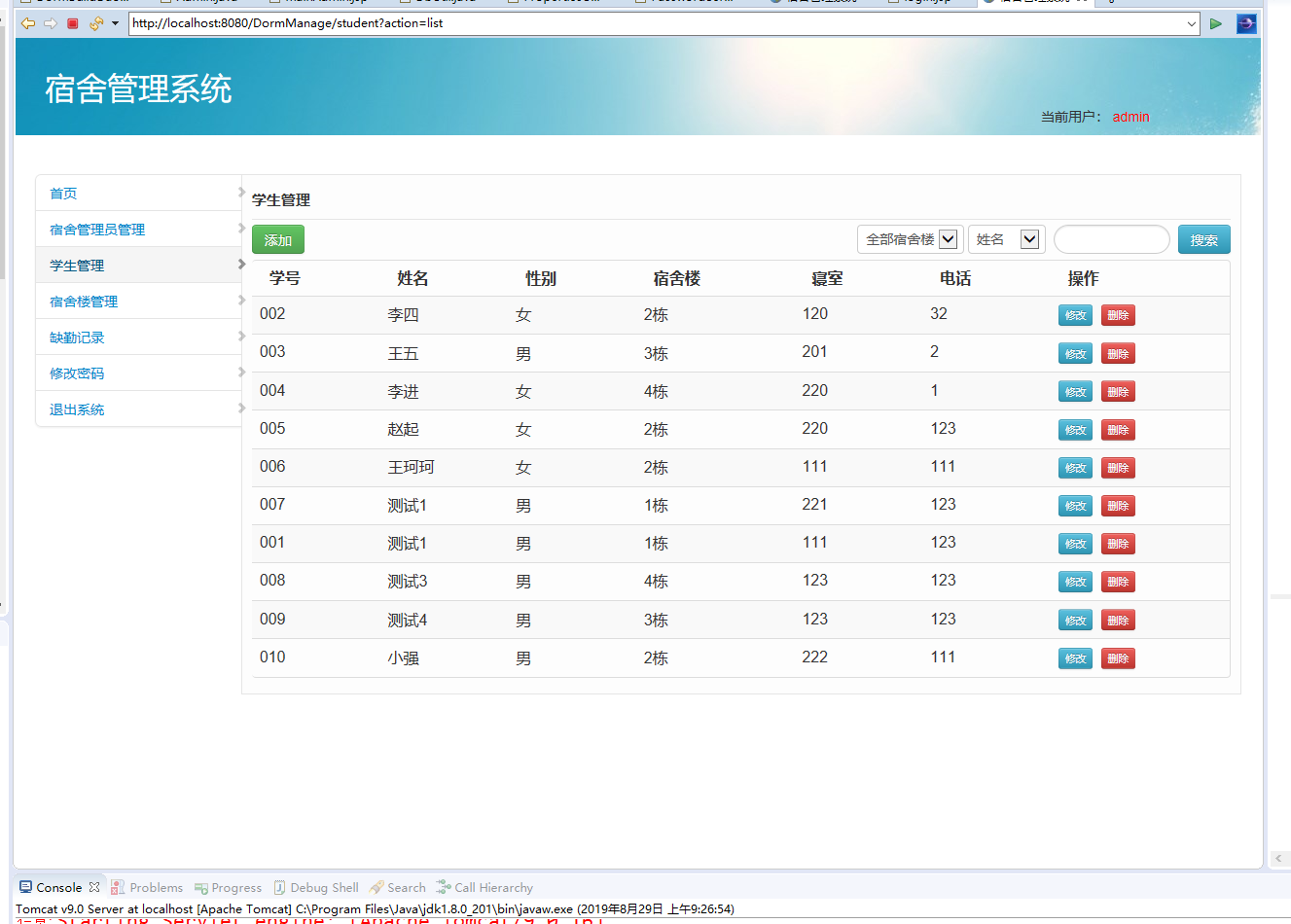Click the back navigation arrow in browser toolbar
The height and width of the screenshot is (924, 1291).
27,23
